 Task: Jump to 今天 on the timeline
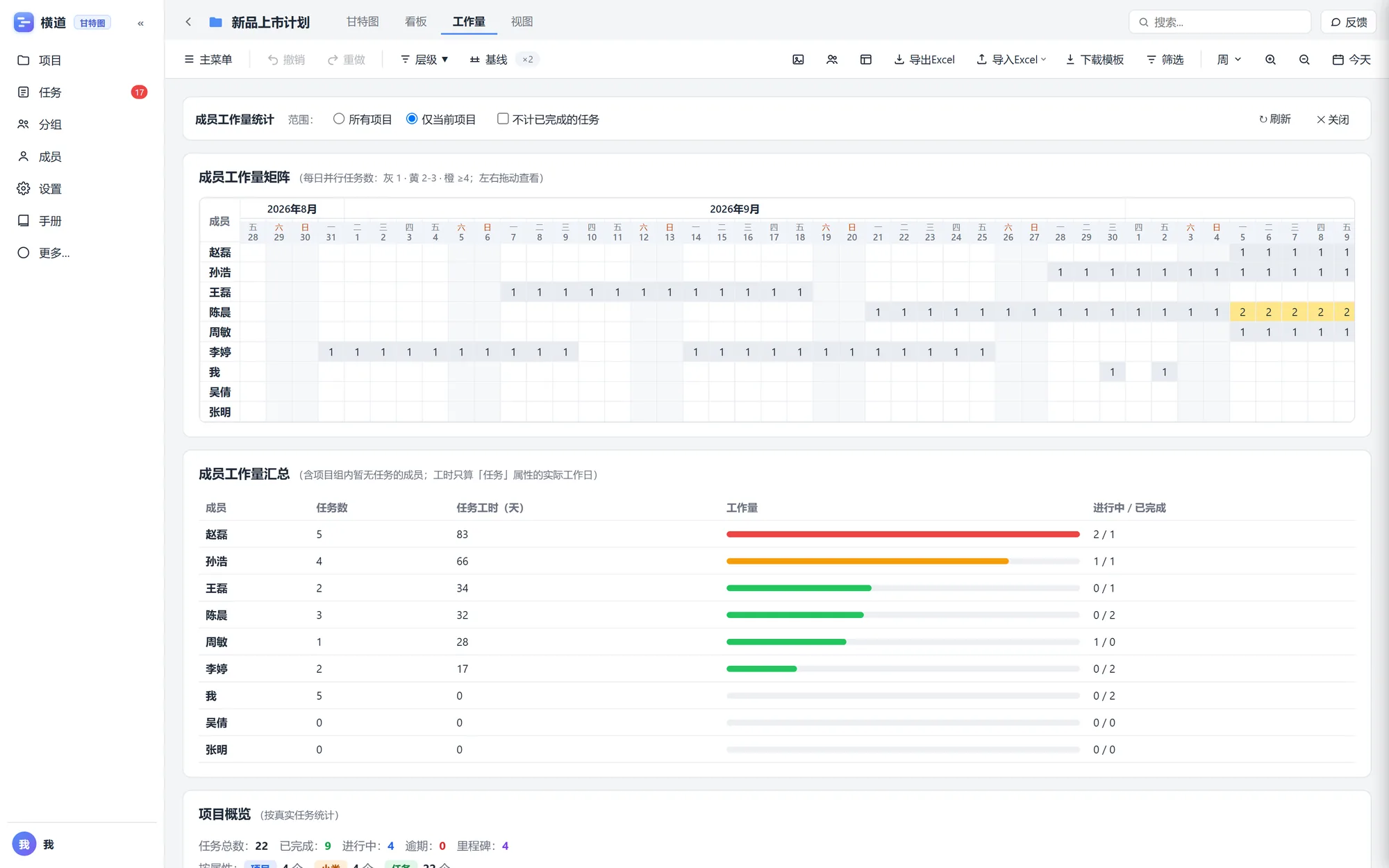pyautogui.click(x=1351, y=60)
